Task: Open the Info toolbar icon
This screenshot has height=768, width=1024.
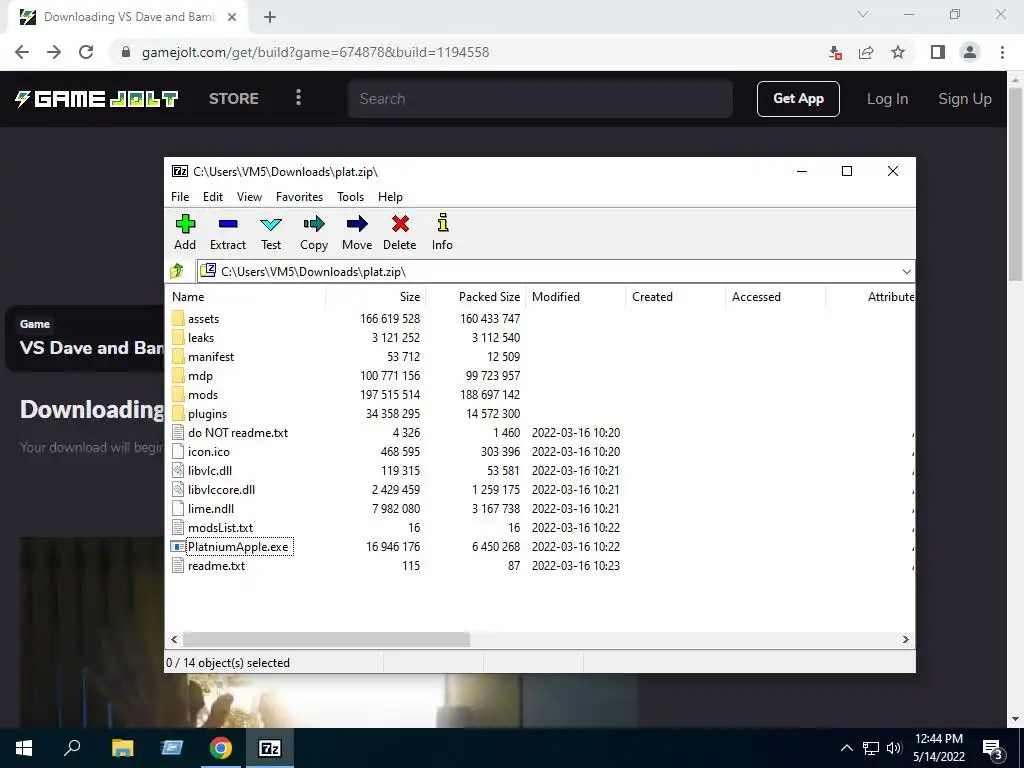Action: point(442,223)
